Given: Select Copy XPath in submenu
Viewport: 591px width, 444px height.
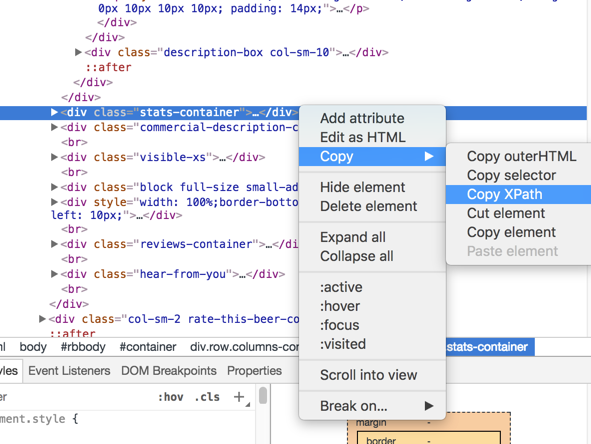Looking at the screenshot, I should pyautogui.click(x=518, y=194).
